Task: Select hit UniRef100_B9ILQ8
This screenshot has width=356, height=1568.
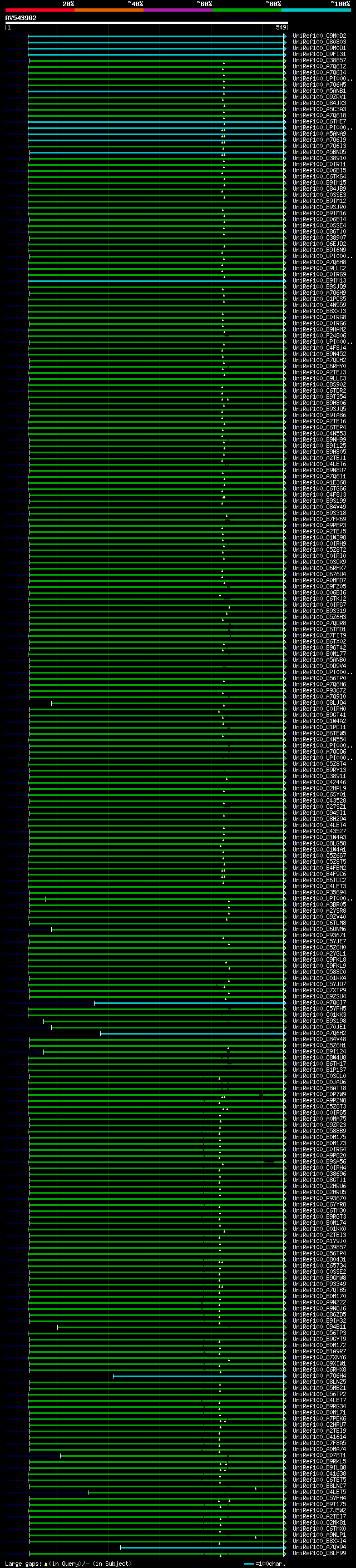Action: pos(319,1467)
